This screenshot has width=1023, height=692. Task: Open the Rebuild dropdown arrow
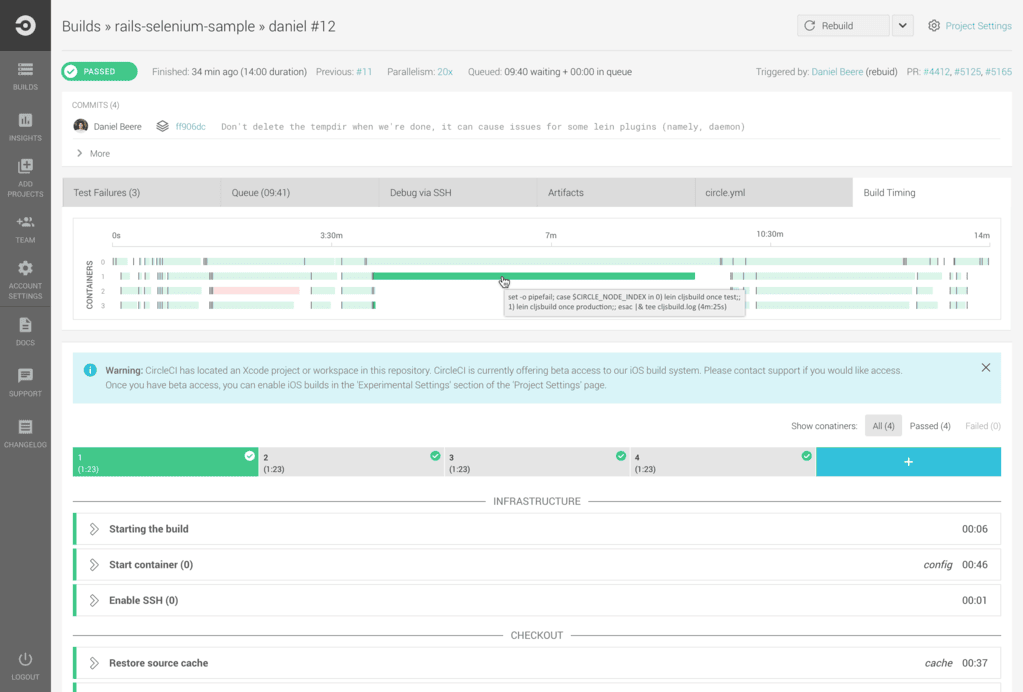[x=902, y=26]
